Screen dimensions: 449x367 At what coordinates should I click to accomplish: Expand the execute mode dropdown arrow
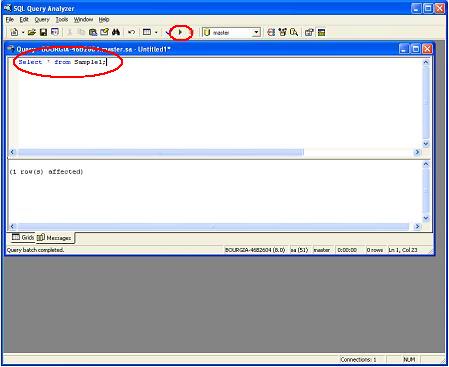(156, 32)
